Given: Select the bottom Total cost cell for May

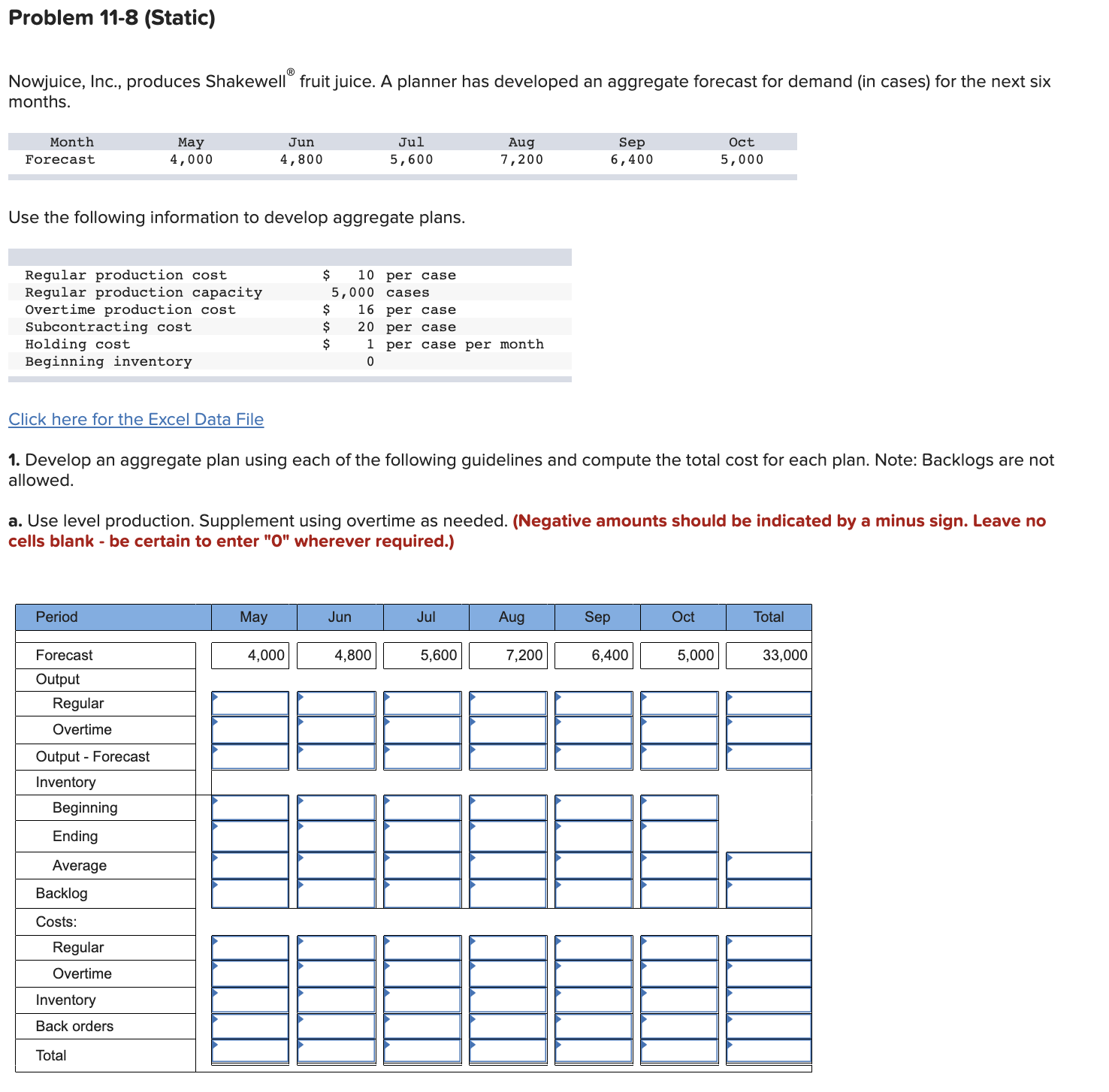Looking at the screenshot, I should point(250,1051).
